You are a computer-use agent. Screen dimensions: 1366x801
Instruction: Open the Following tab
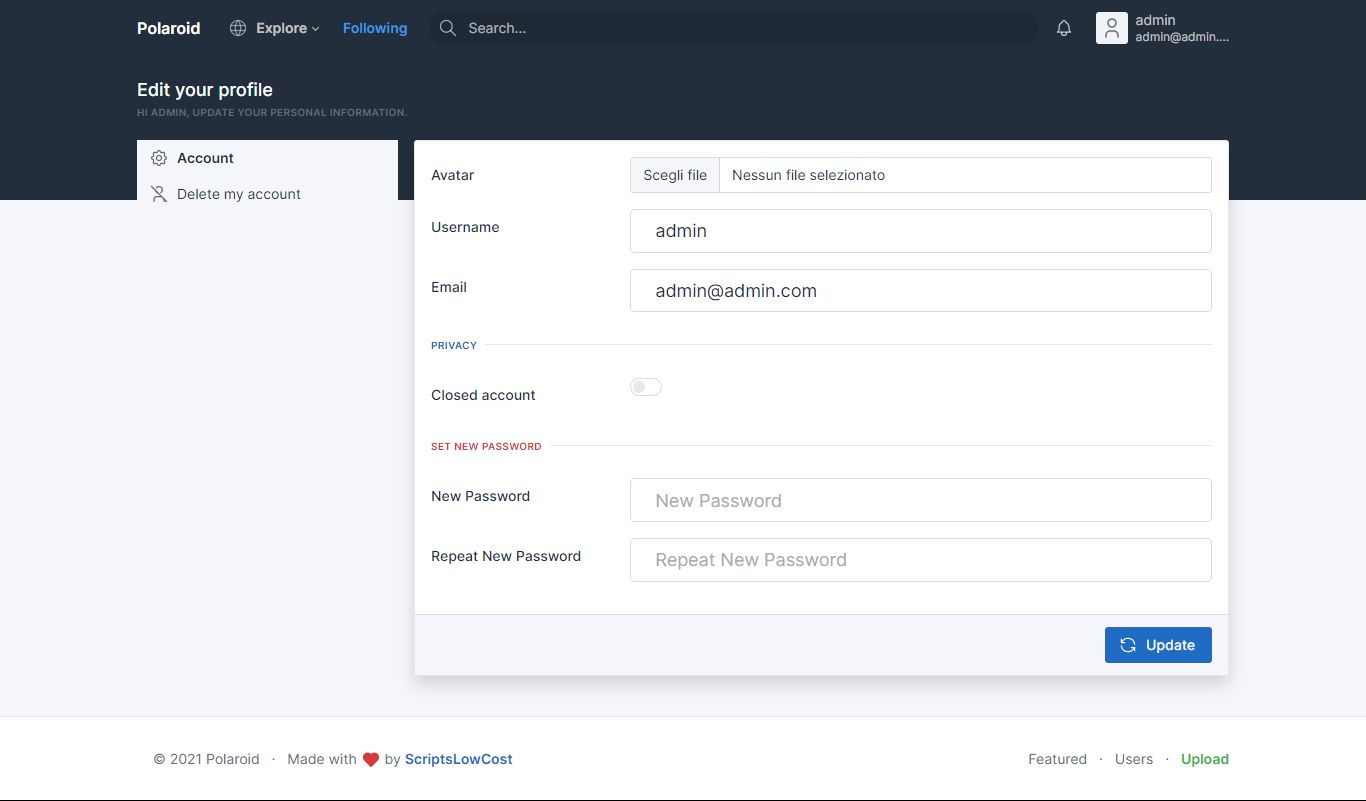[375, 28]
